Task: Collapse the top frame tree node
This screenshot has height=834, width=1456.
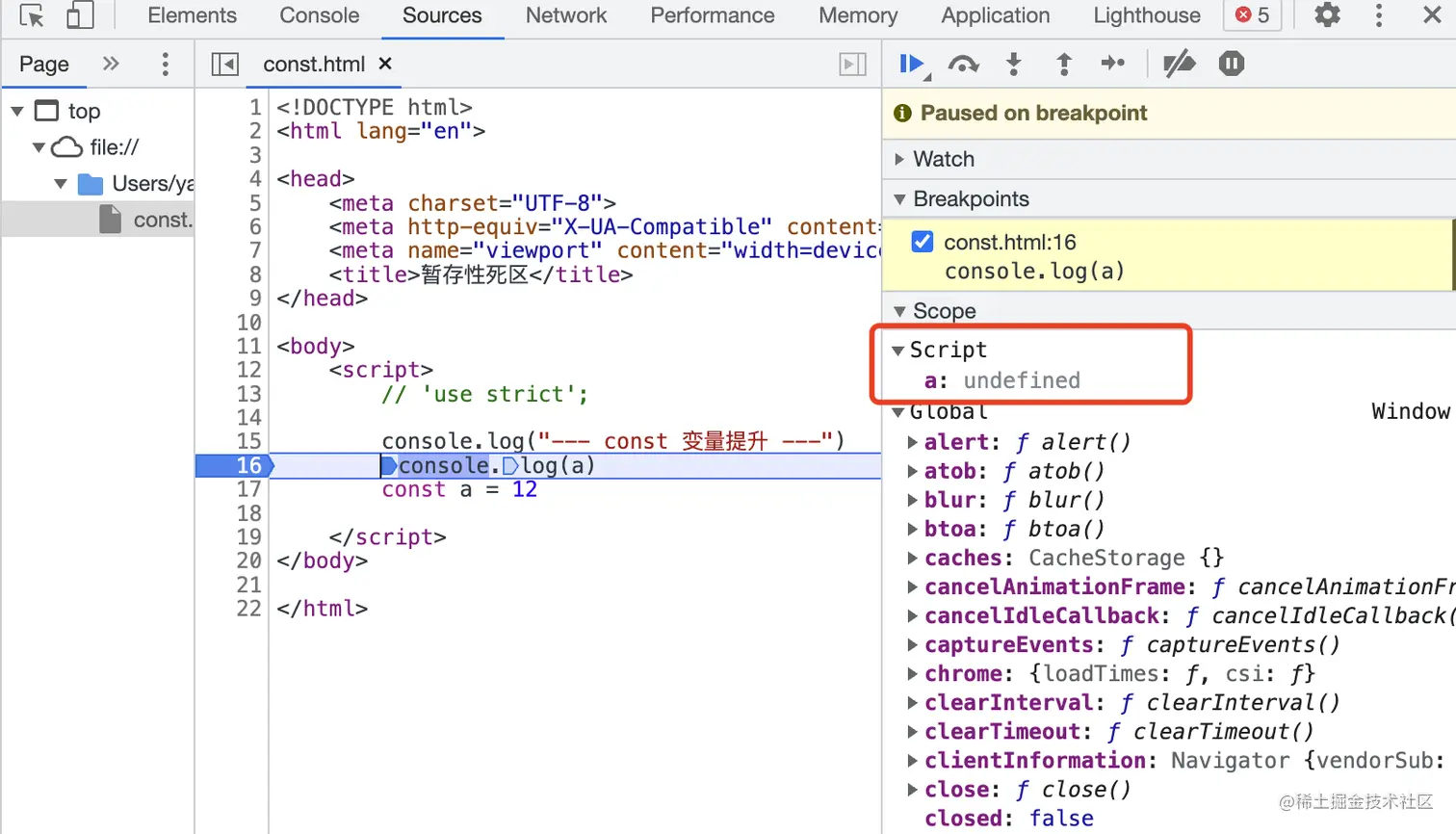Action: [x=17, y=111]
